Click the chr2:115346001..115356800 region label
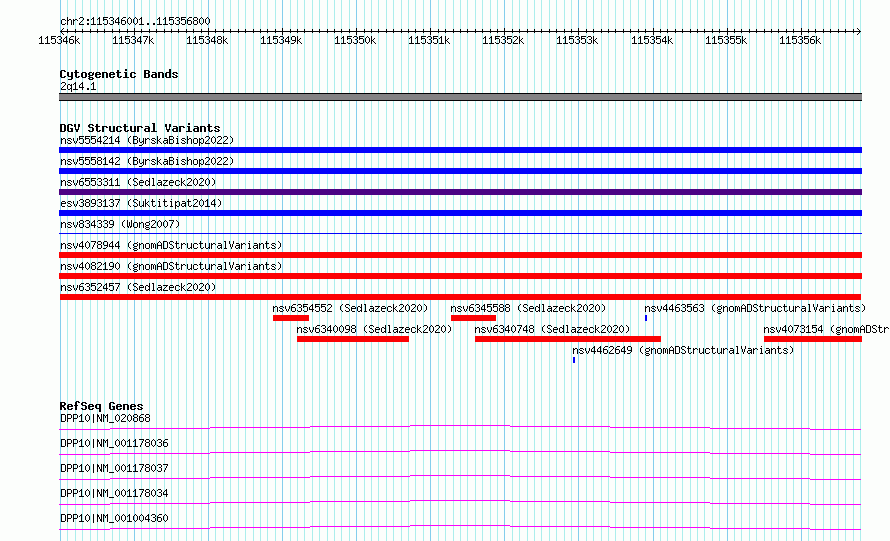This screenshot has height=541, width=890. [x=135, y=21]
